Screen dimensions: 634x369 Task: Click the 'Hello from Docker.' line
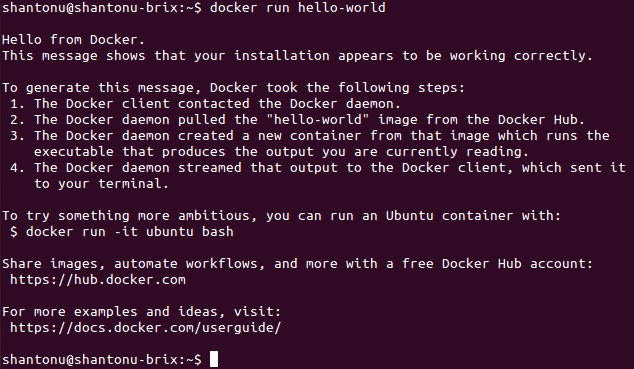coord(74,40)
